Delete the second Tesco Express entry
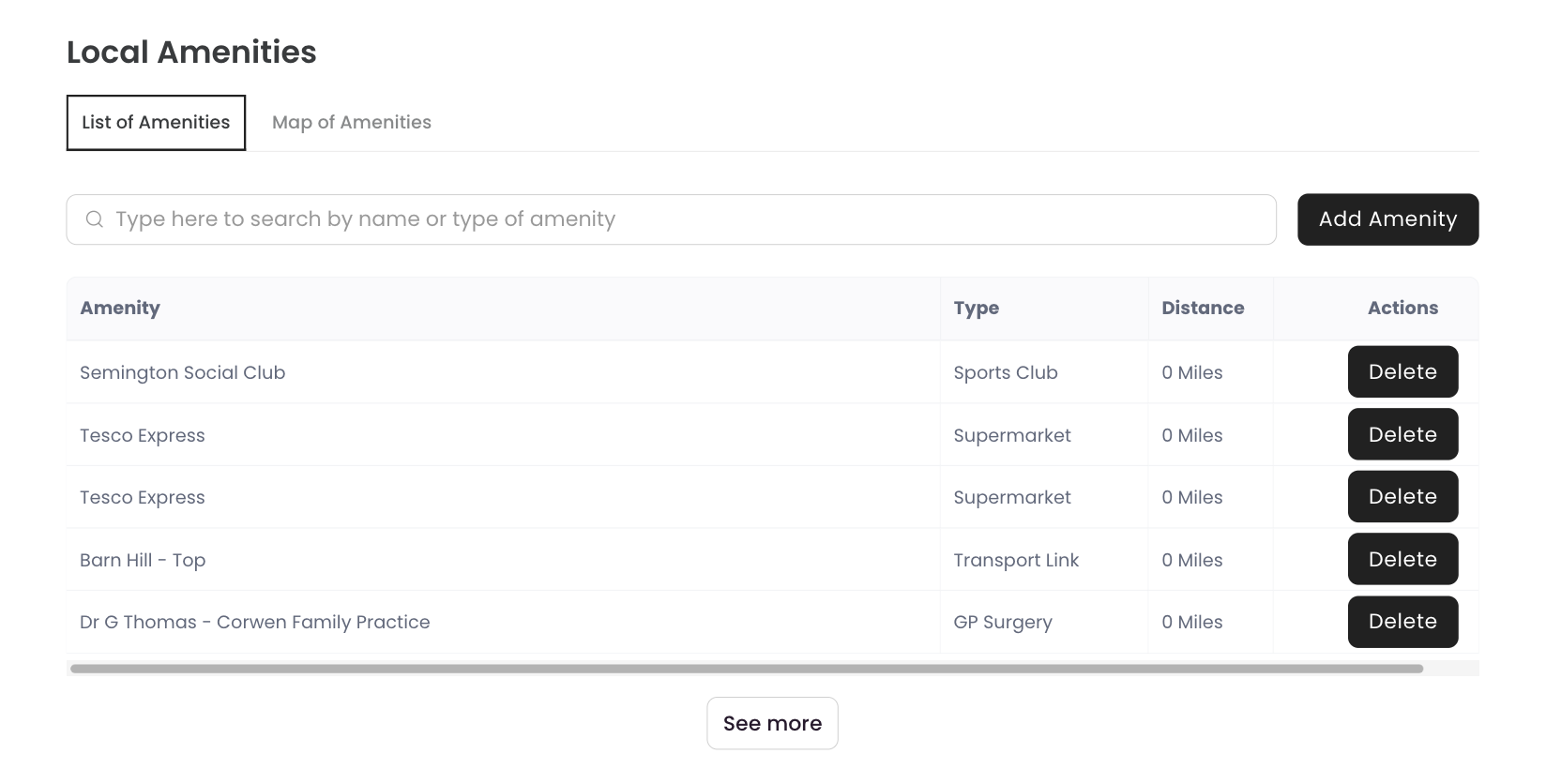Viewport: 1546px width, 784px height. 1402,497
